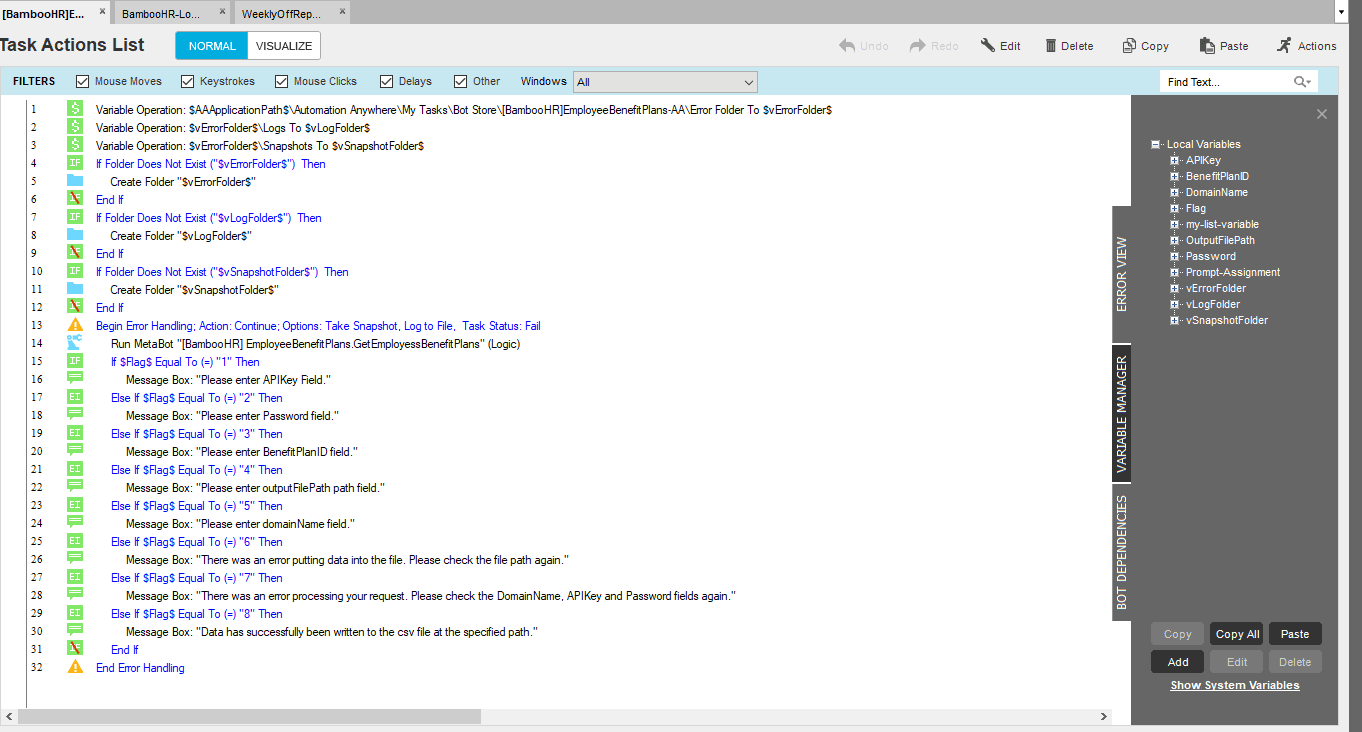Screen dimensions: 1362x732
Task: Click the Edit wrench icon in toolbar
Action: [x=987, y=46]
